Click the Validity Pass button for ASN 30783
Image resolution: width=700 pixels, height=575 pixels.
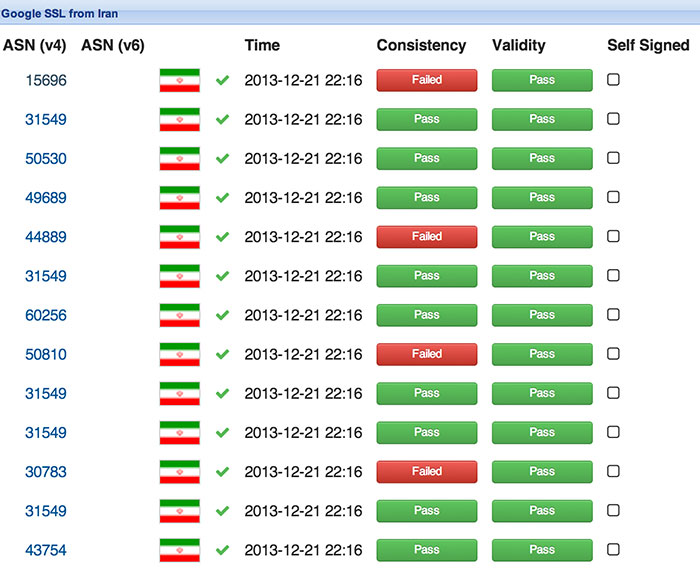[542, 472]
